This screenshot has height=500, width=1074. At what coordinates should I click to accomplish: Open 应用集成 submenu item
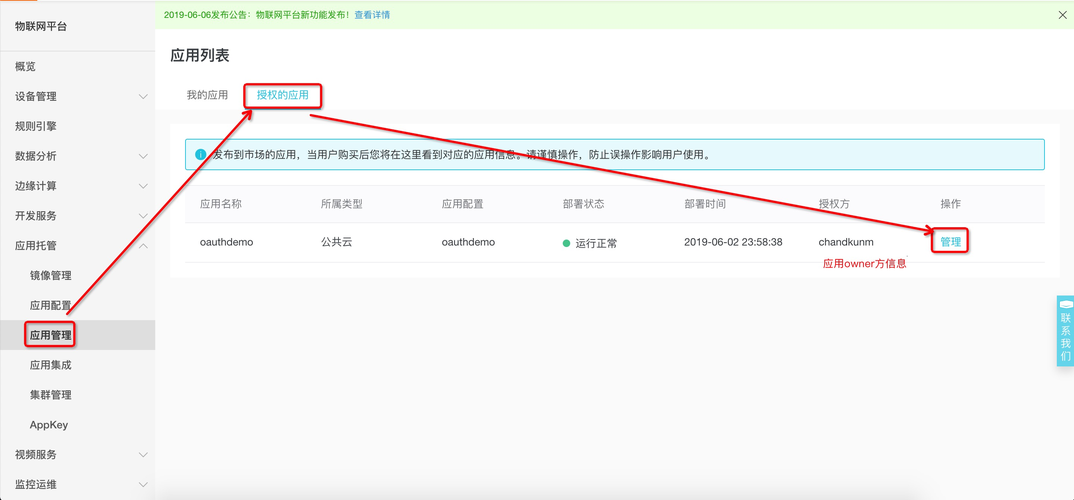point(51,365)
